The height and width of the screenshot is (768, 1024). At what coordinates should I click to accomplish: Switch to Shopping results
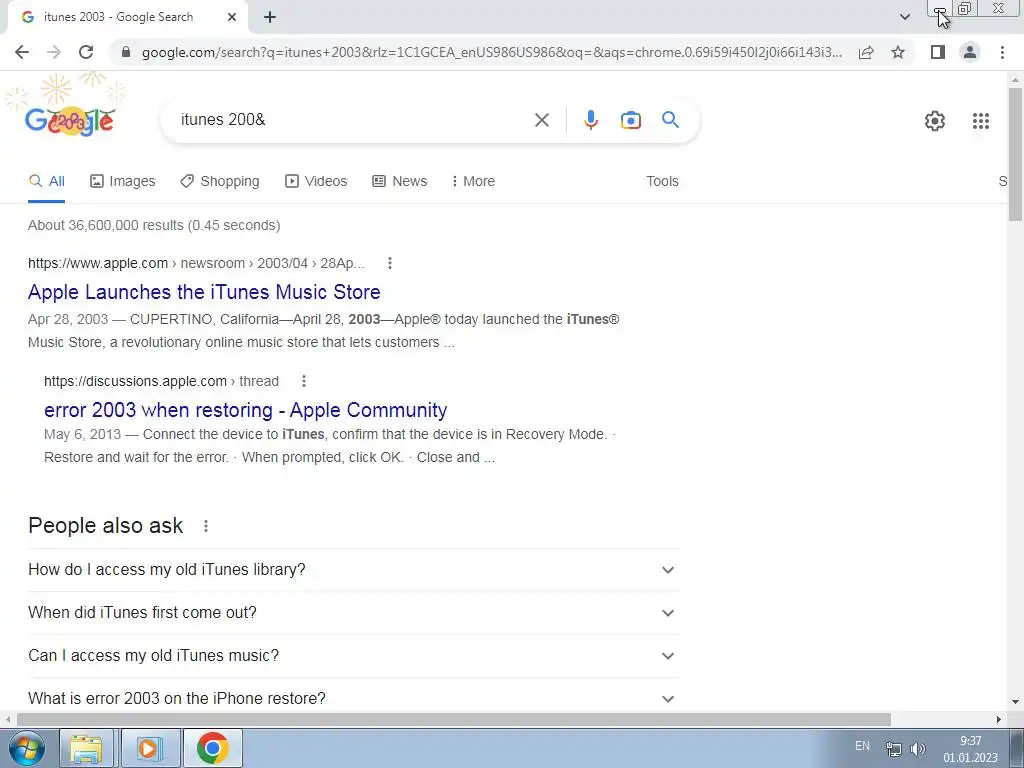[220, 182]
